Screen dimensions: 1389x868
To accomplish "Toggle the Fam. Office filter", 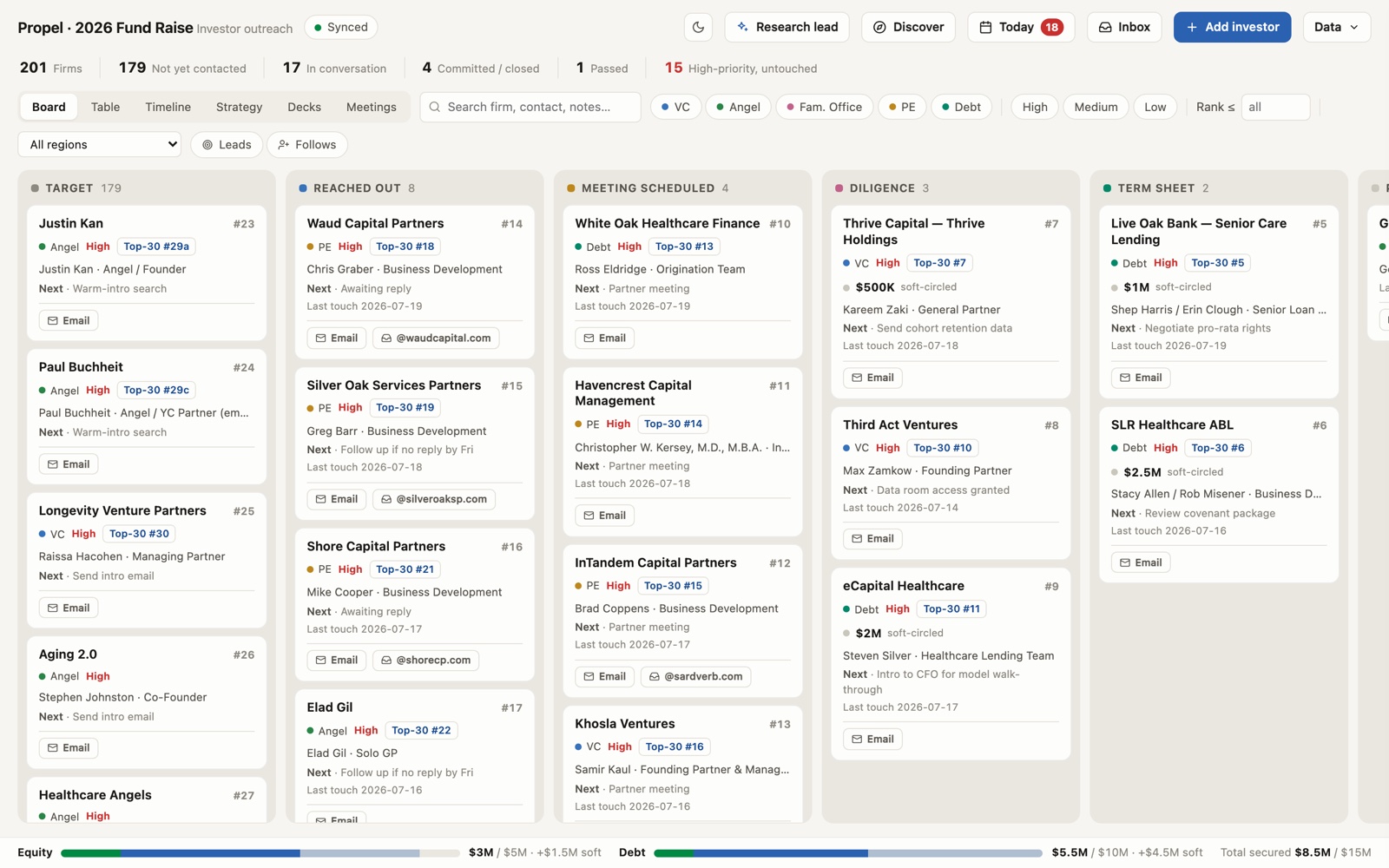I will coord(824,107).
